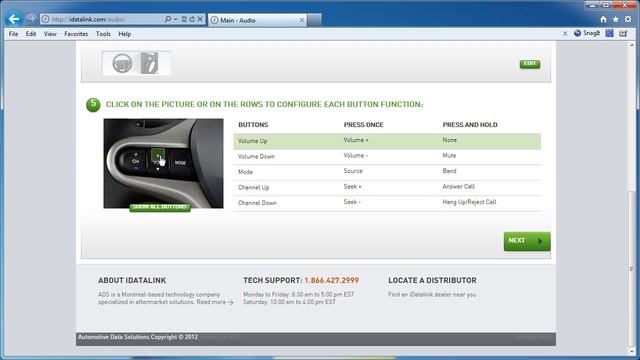
Task: Click the ABOUT IDATALINK heading
Action: [132, 280]
